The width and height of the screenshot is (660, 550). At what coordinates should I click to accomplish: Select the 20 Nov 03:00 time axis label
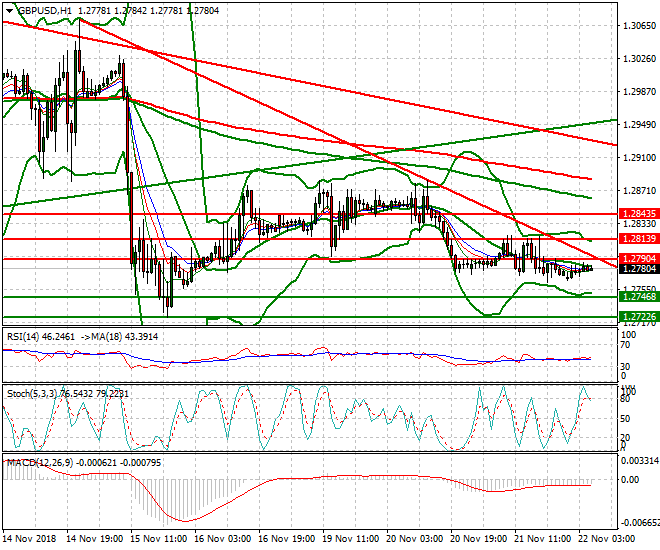(415, 539)
